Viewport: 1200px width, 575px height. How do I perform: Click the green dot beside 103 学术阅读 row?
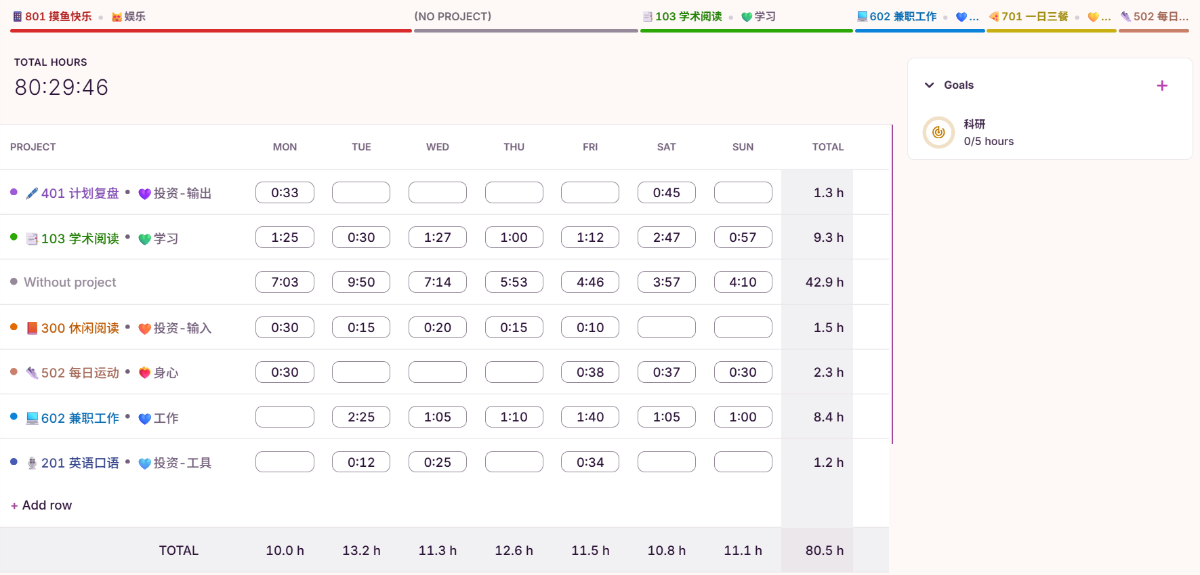tap(13, 237)
